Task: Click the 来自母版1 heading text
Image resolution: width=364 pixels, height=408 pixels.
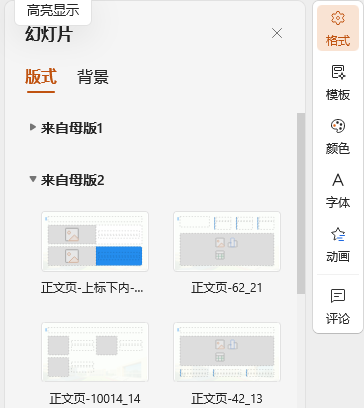Action: tap(72, 128)
